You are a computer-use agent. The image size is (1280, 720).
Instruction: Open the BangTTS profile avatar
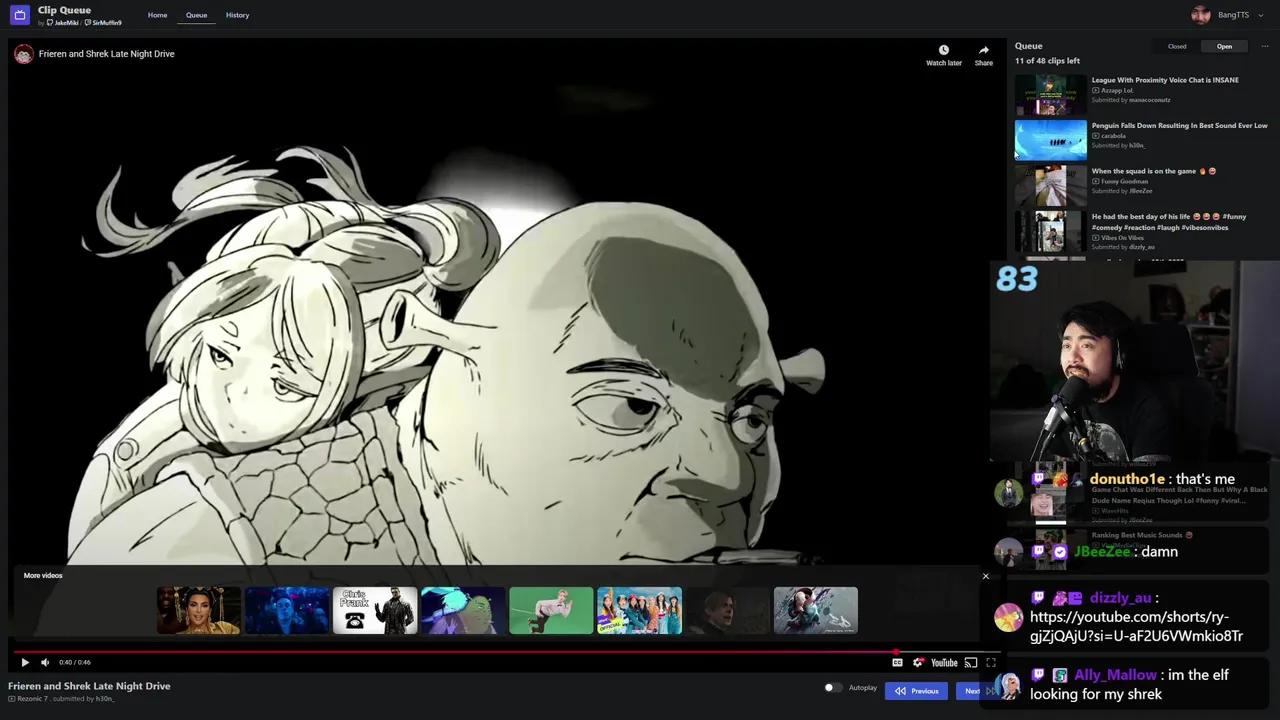coord(1201,15)
